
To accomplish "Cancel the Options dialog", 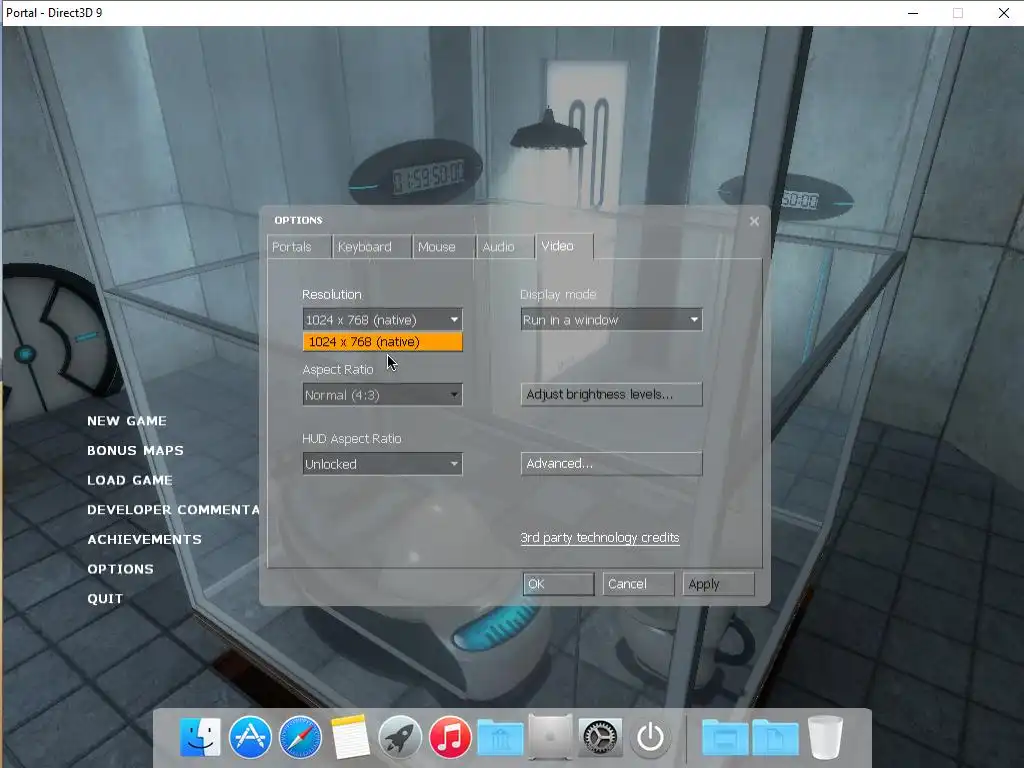I will point(638,584).
